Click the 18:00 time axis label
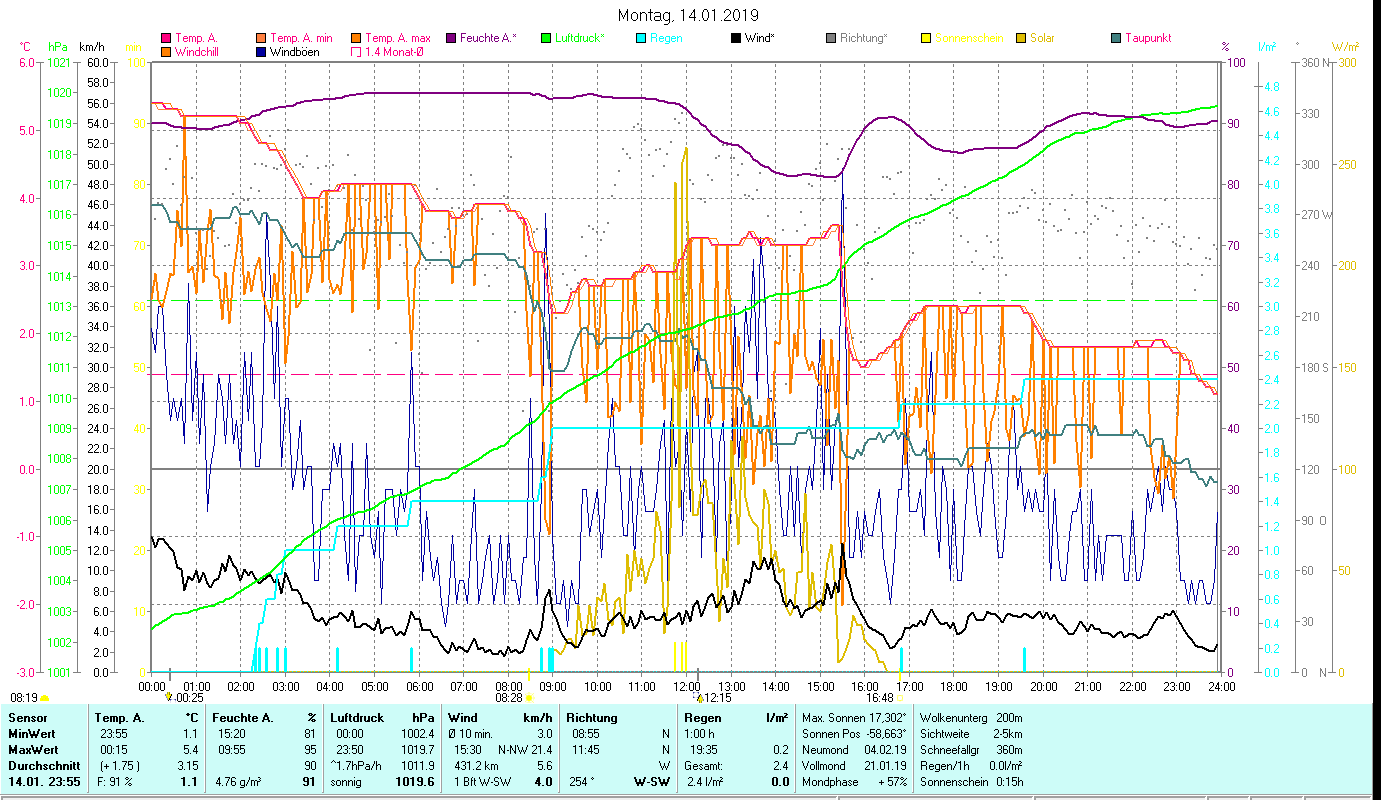The width and height of the screenshot is (1381, 800). (x=954, y=687)
